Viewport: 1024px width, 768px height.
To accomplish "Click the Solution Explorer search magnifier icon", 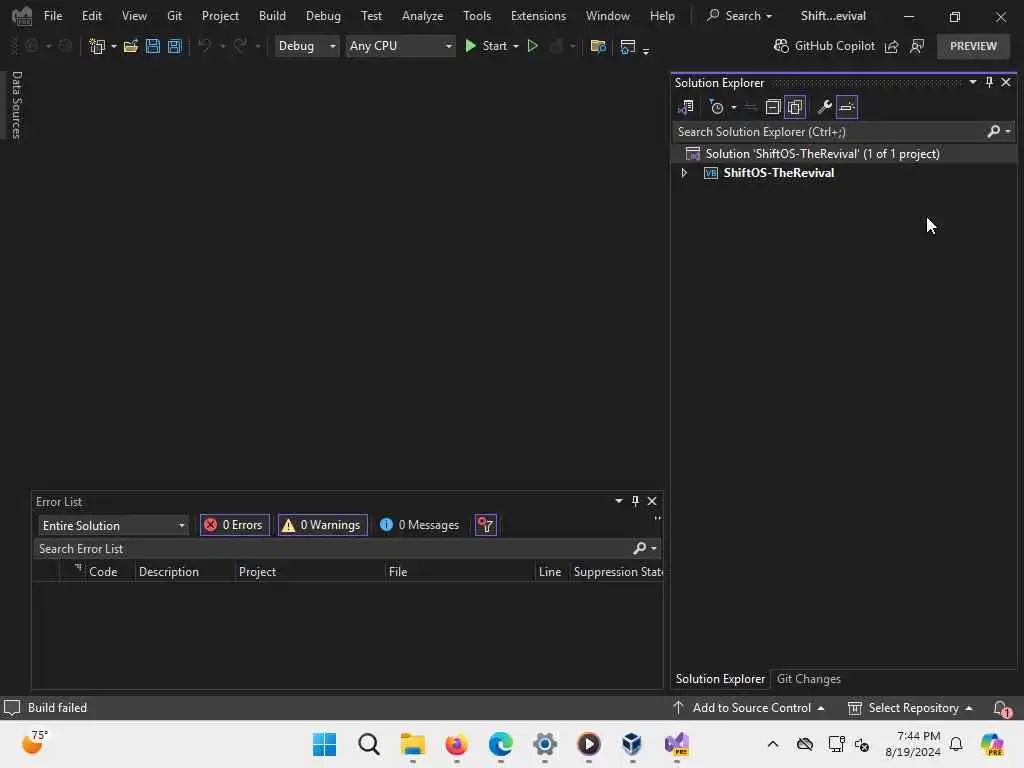I will pyautogui.click(x=993, y=131).
